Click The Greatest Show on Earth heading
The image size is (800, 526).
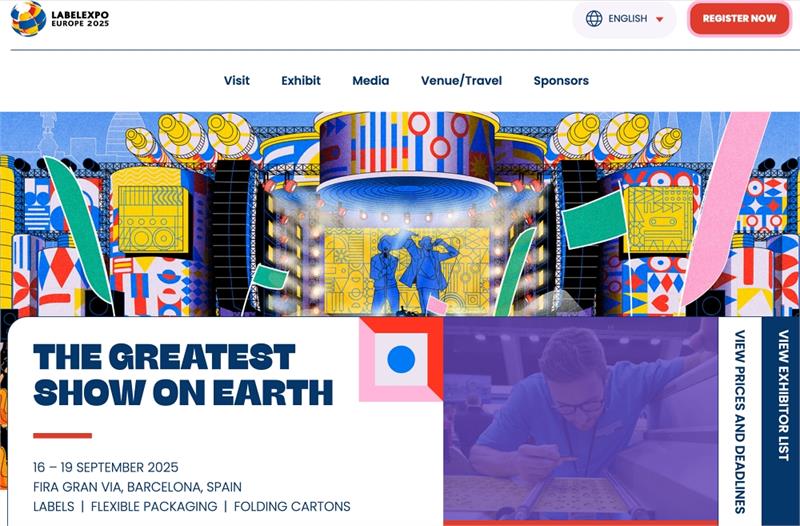[x=183, y=375]
